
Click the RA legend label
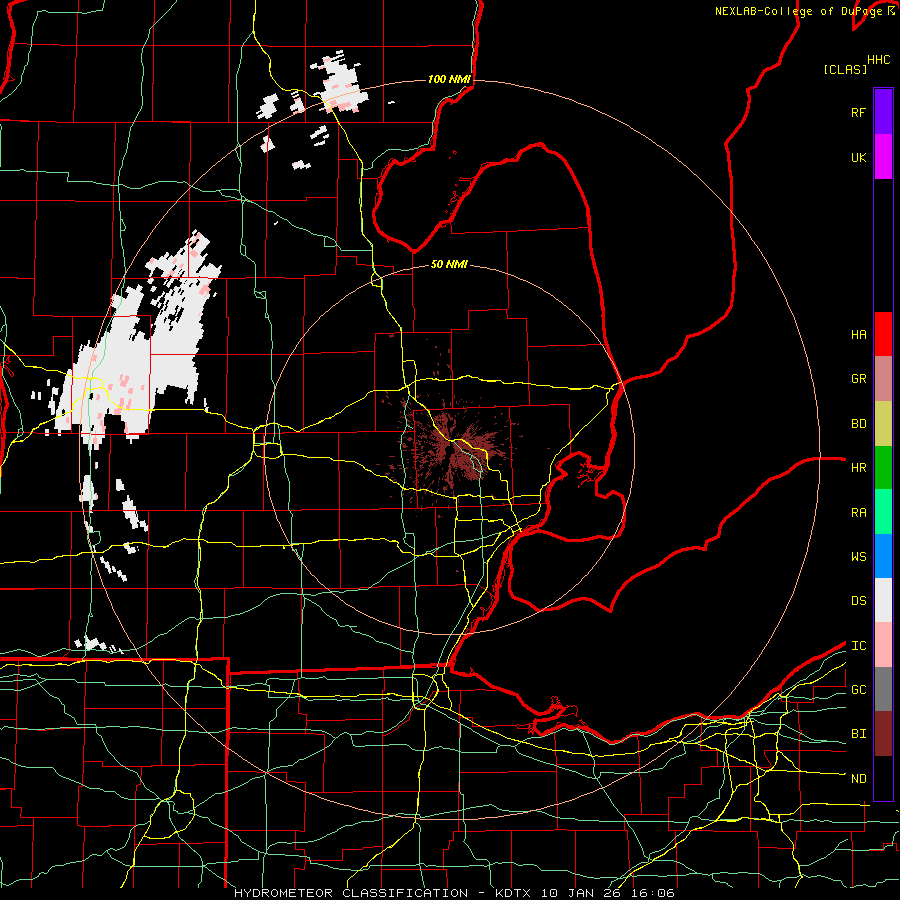click(x=858, y=513)
